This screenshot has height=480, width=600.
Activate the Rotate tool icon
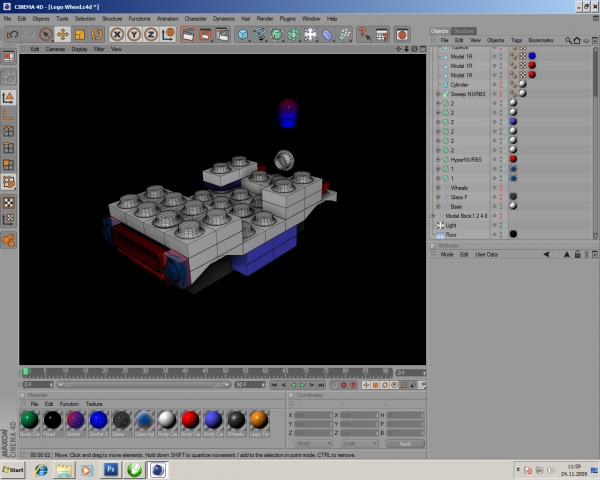96,35
